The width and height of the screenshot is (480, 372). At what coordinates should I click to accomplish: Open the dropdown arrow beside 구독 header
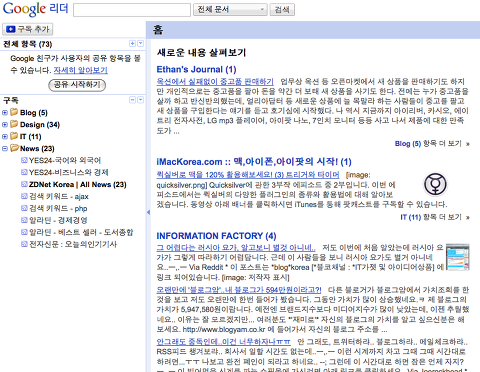pos(140,100)
